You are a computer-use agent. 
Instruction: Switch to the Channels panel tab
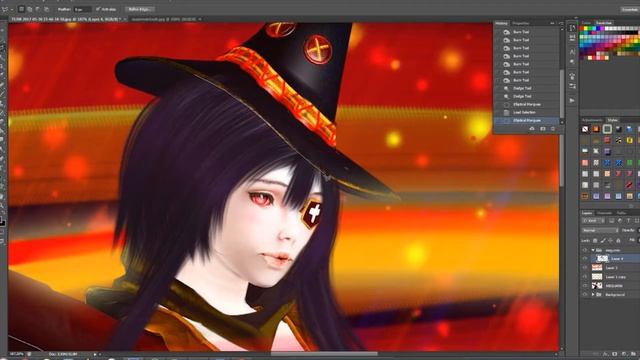(604, 213)
